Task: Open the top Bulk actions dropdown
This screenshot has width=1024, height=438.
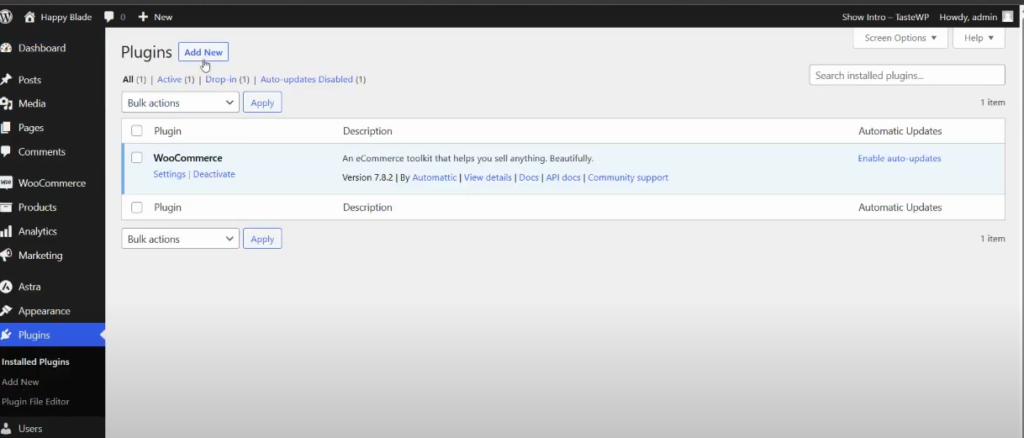Action: pyautogui.click(x=180, y=102)
